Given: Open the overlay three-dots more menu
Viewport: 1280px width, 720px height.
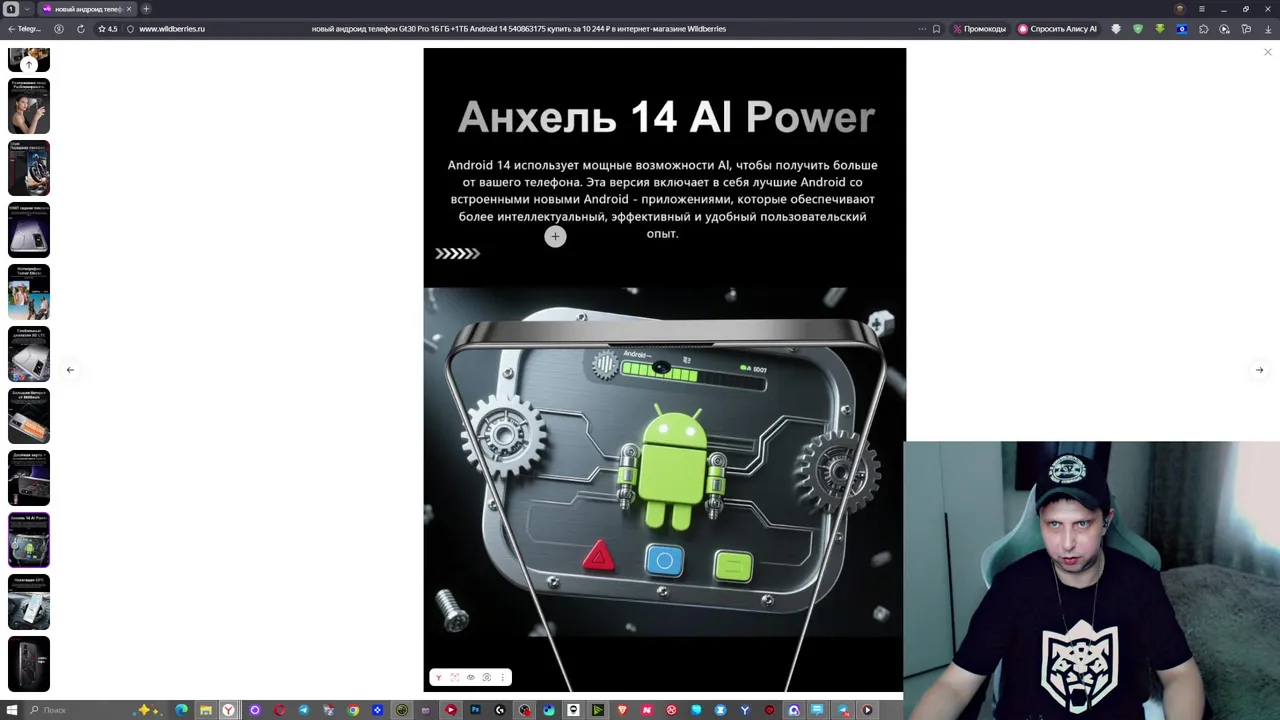Looking at the screenshot, I should (502, 677).
